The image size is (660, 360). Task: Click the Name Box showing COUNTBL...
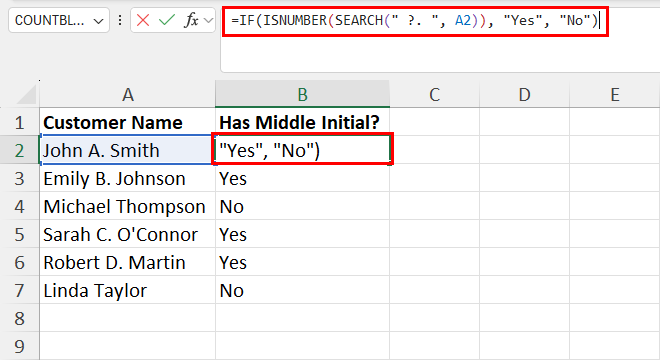click(x=50, y=20)
